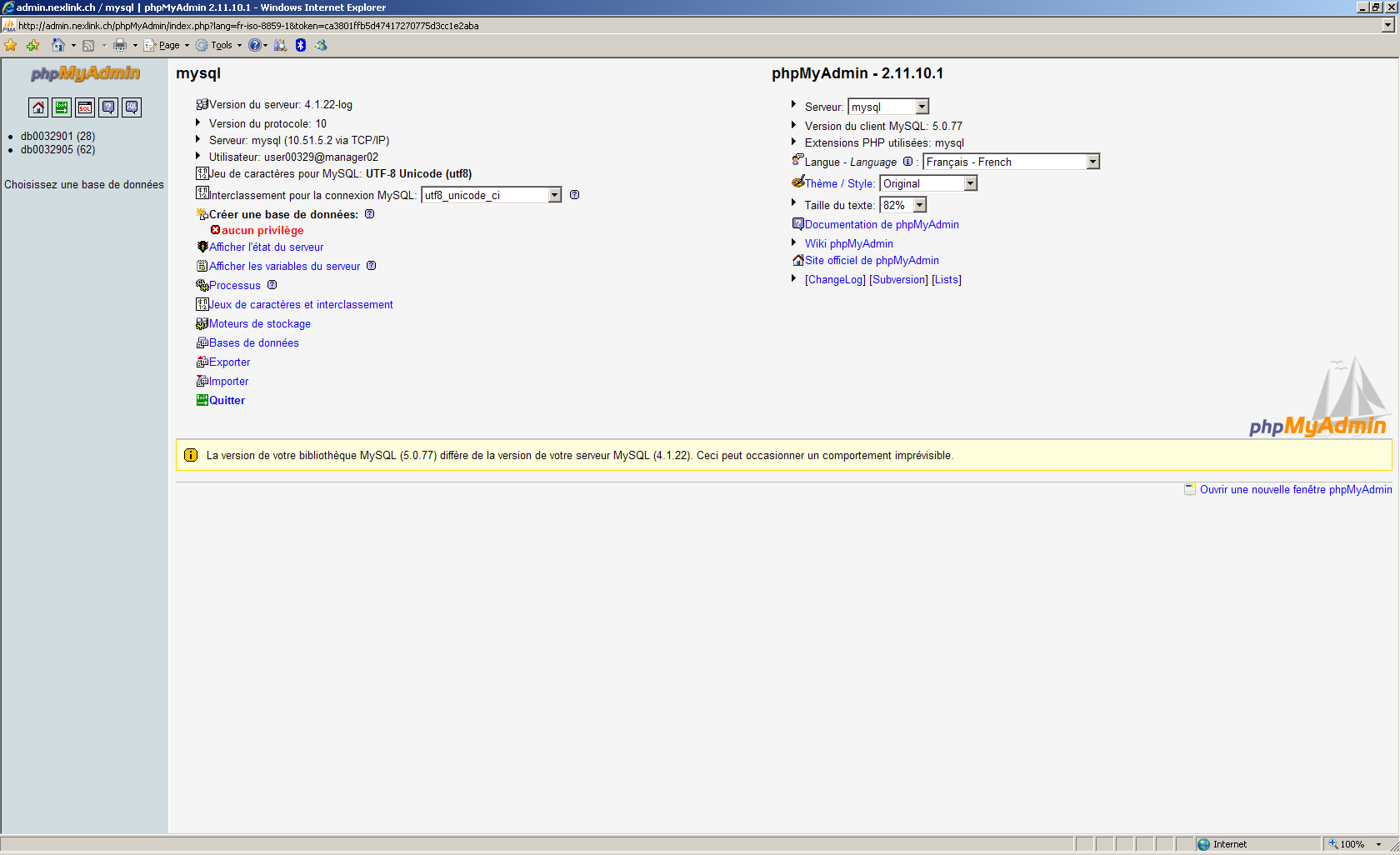Viewport: 1400px width, 855px height.
Task: Click the Quitter exit icon
Action: tap(202, 400)
